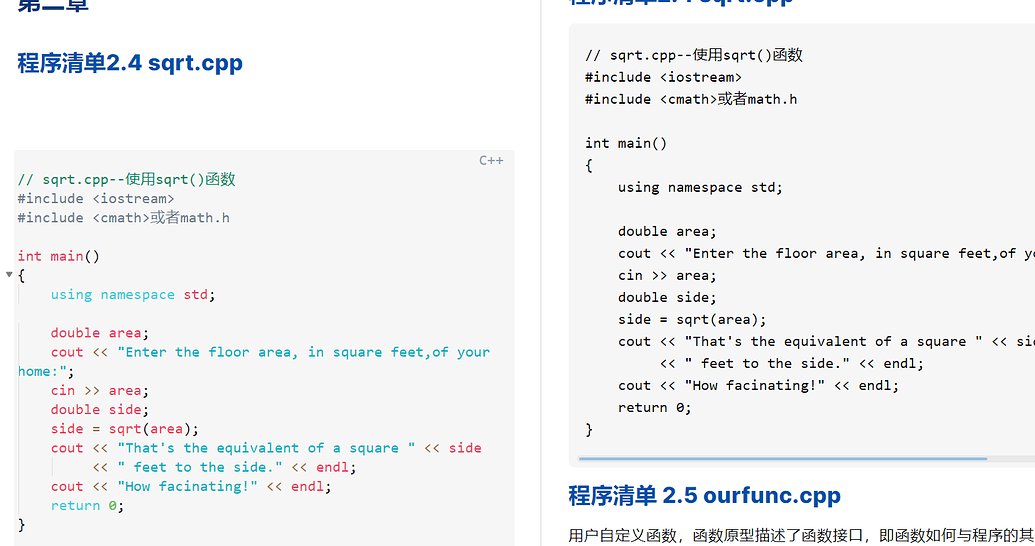
Task: Click 'side = sqrt(area);' in the editor
Action: [125, 429]
